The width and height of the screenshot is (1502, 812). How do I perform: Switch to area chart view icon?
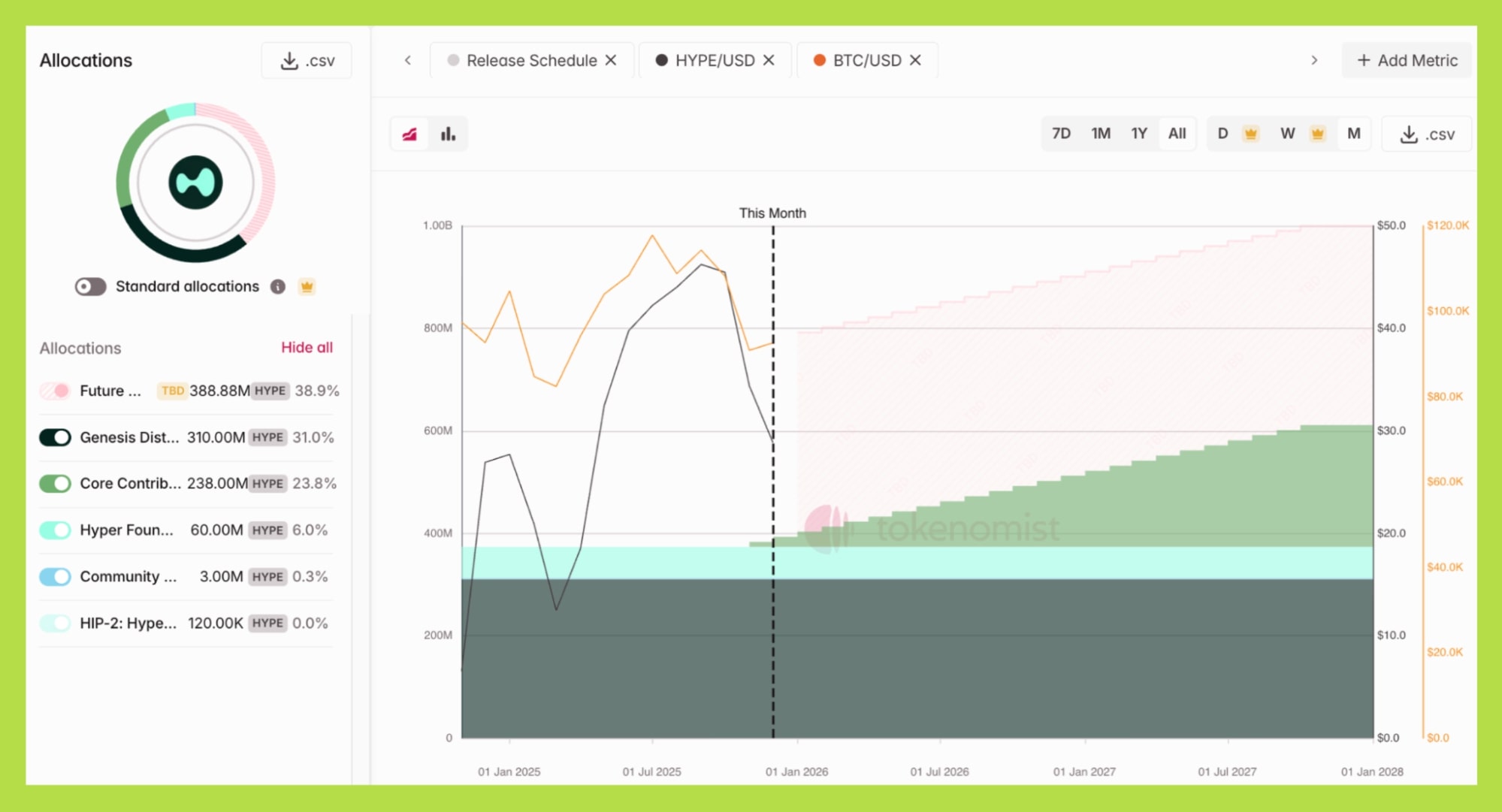point(409,134)
